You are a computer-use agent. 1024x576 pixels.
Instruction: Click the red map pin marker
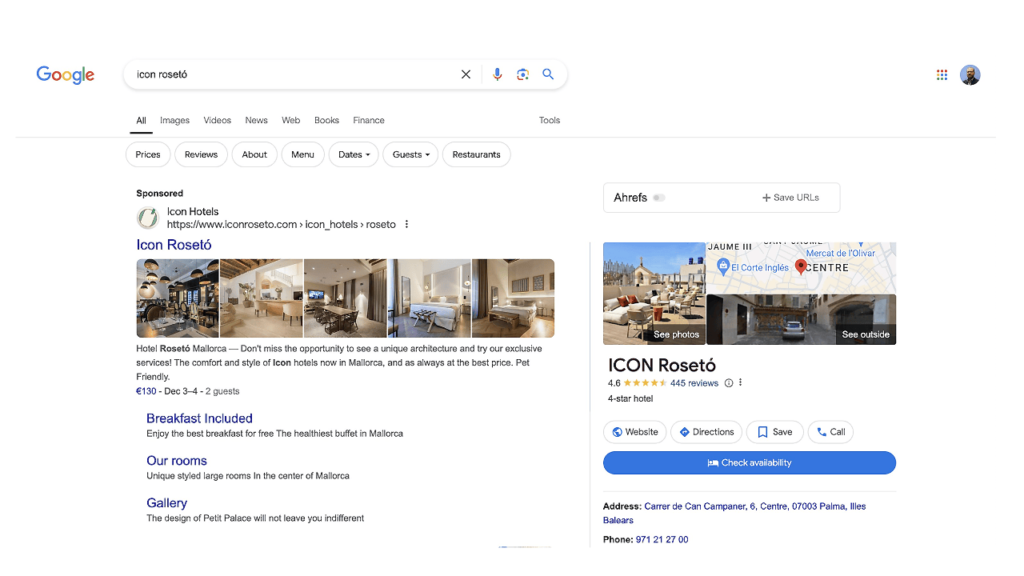pos(801,266)
